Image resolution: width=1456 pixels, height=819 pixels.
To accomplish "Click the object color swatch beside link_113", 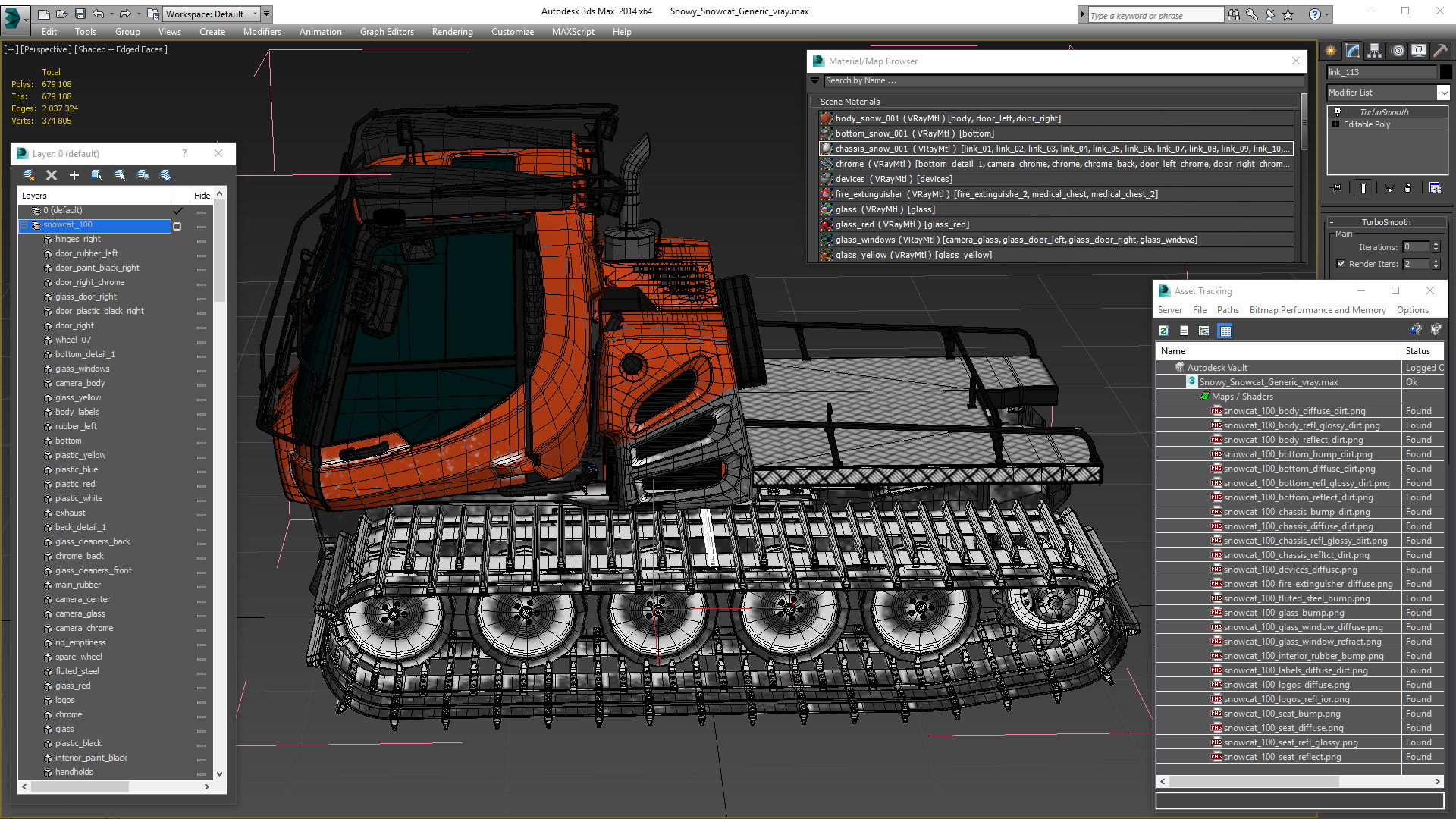I will click(1445, 72).
